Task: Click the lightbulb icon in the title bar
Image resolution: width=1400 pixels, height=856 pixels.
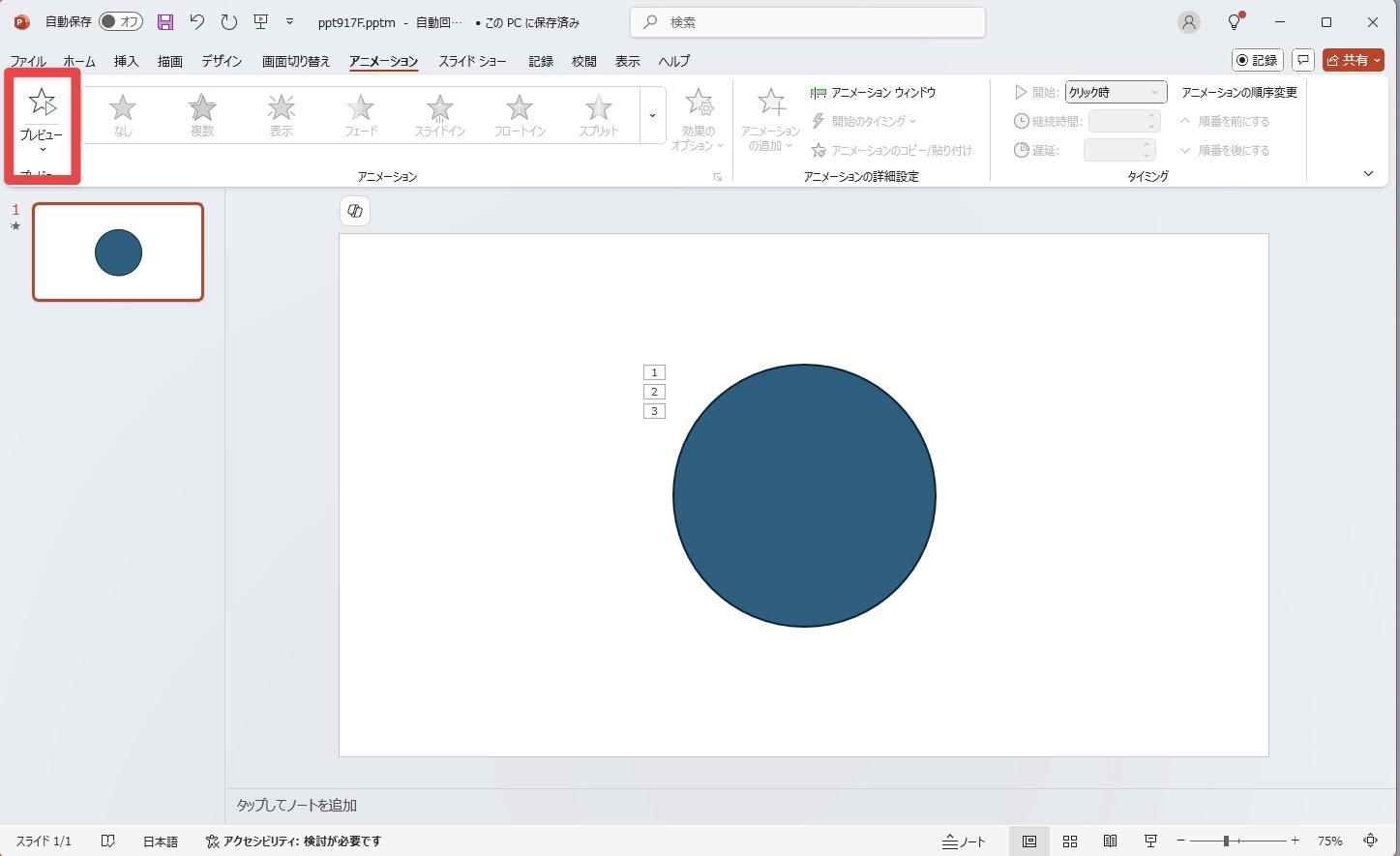Action: point(1235,21)
